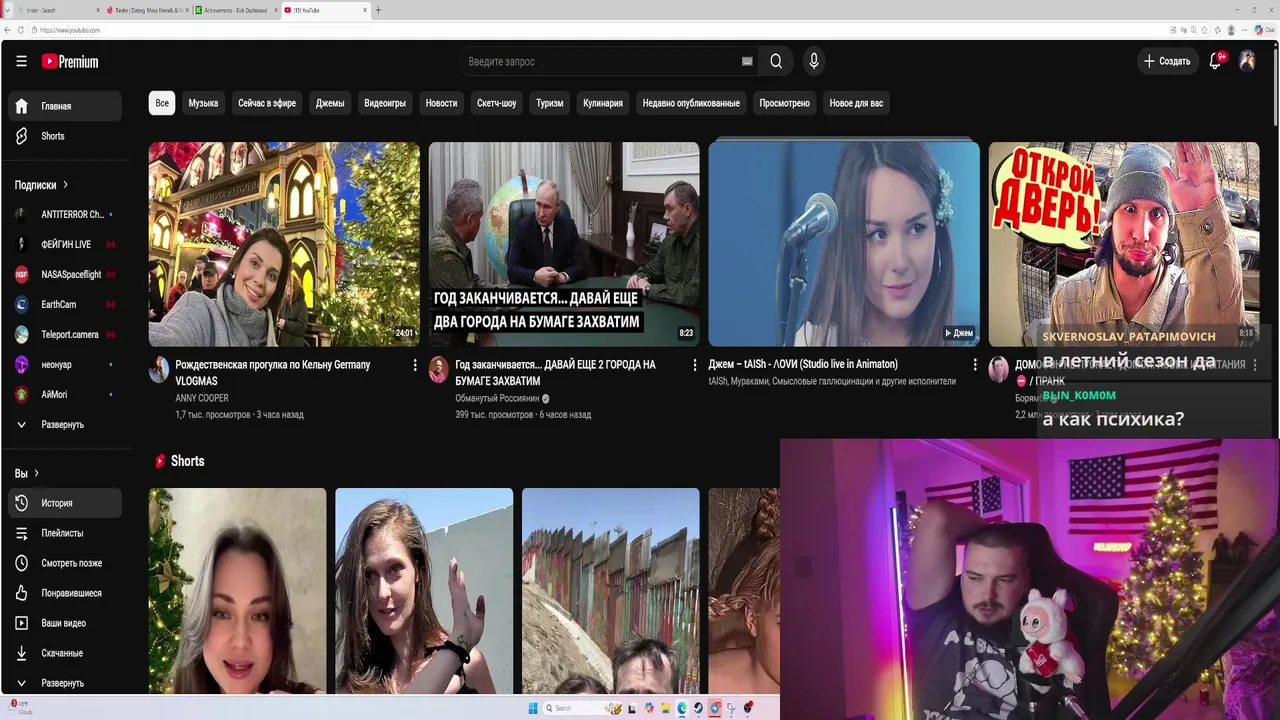Screen dimensions: 1280x720
Task: Expand the Вы section chevron
Action: pyautogui.click(x=37, y=473)
